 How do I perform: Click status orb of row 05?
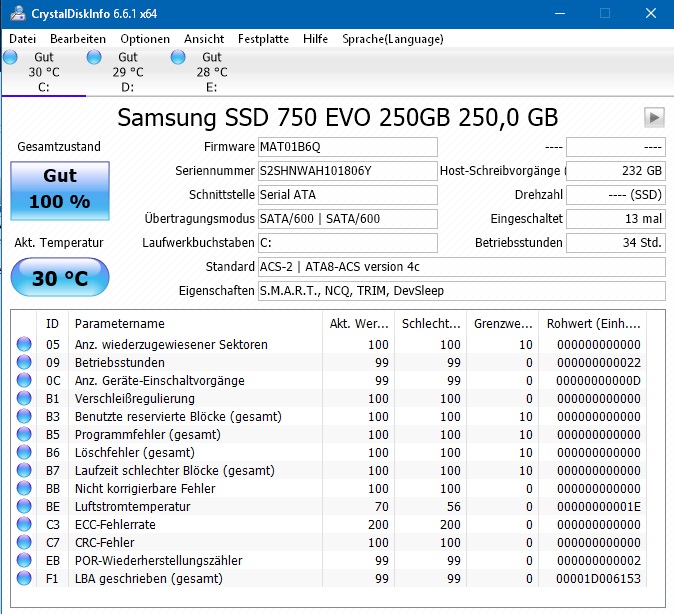pos(24,344)
